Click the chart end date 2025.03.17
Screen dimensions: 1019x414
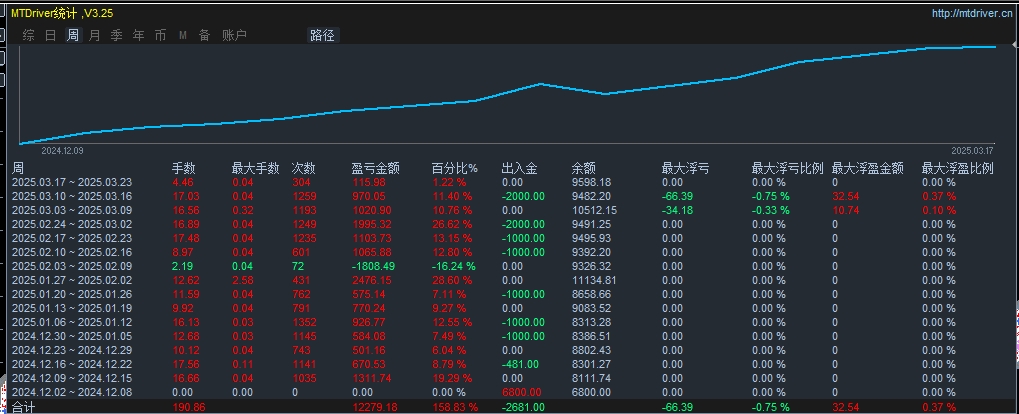point(973,150)
